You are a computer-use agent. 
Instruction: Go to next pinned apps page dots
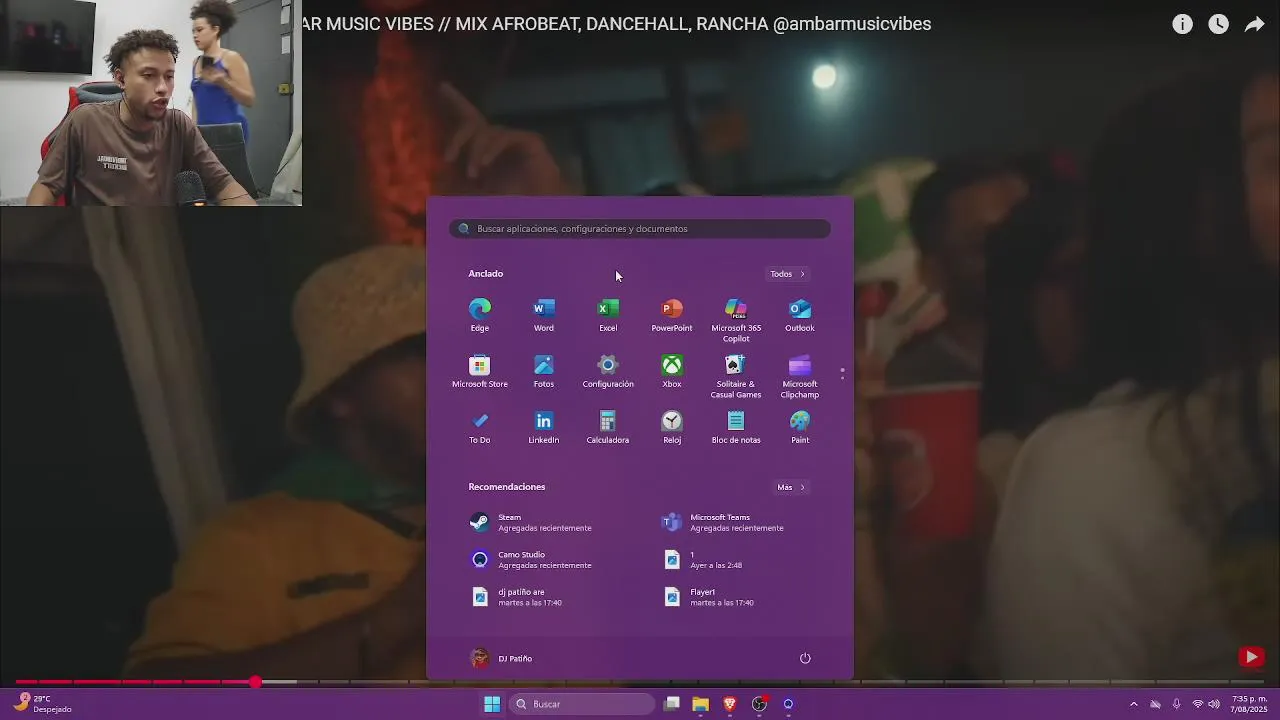[x=842, y=373]
